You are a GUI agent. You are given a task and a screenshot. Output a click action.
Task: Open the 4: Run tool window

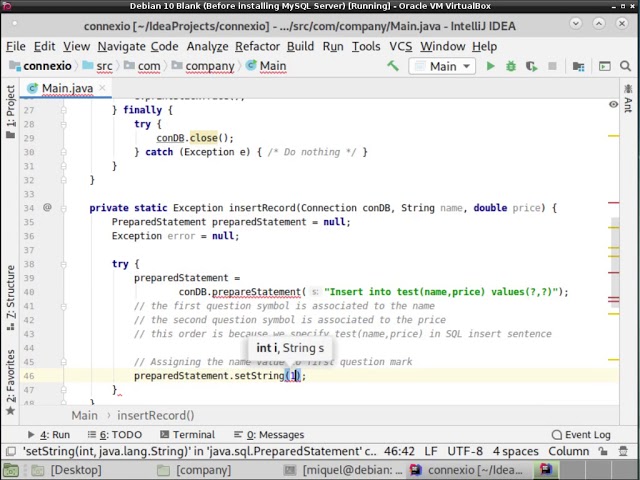coord(49,435)
